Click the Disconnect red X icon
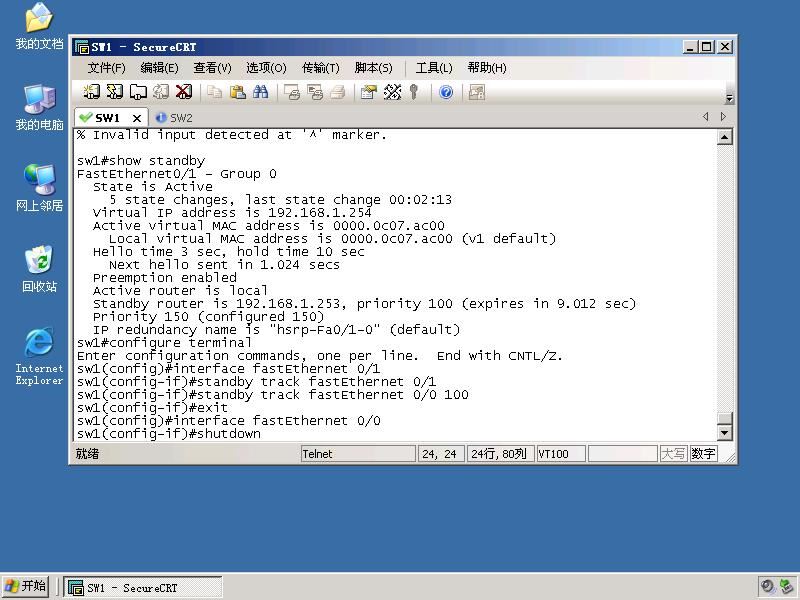The height and width of the screenshot is (600, 800). coord(184,92)
